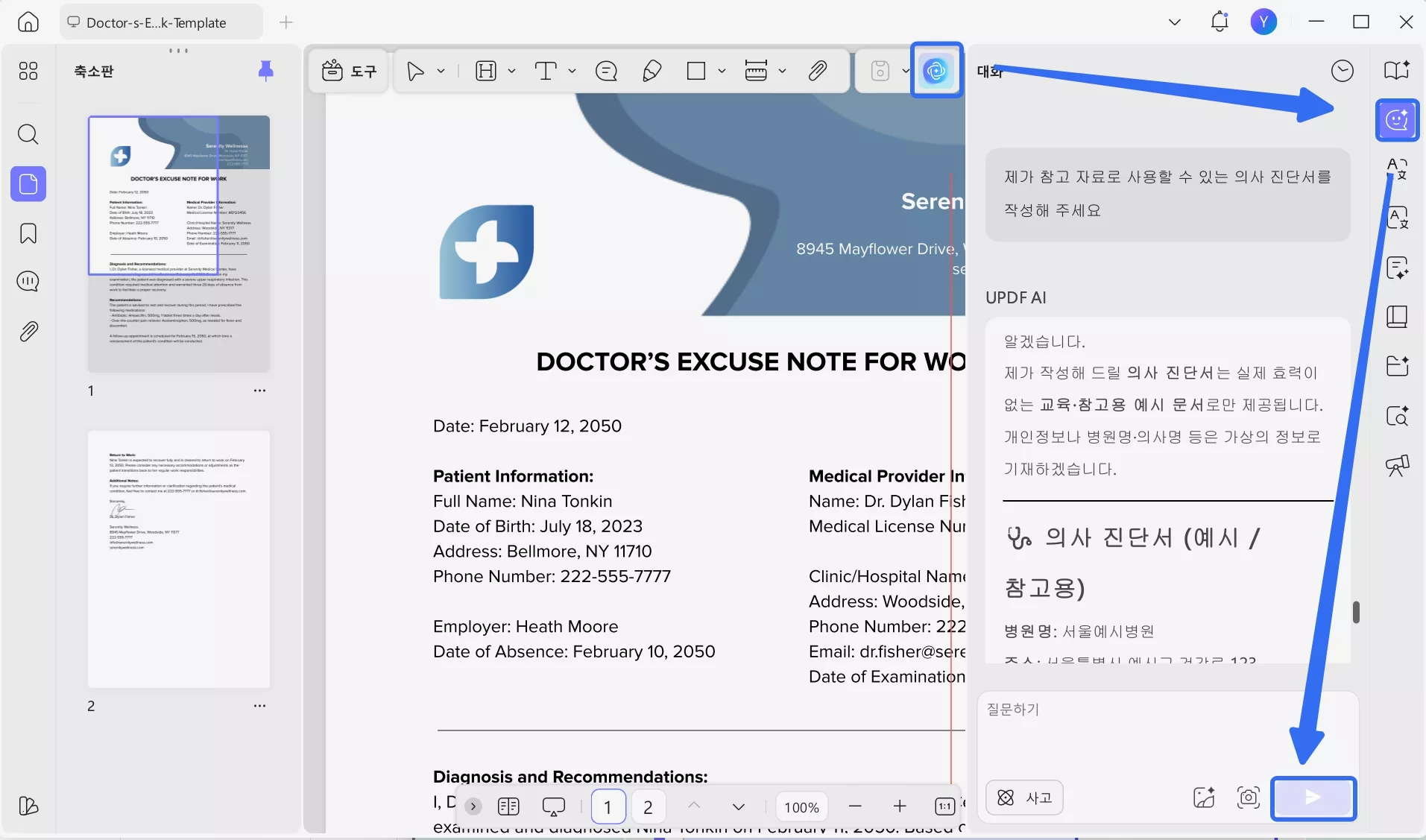The height and width of the screenshot is (840, 1426).
Task: Select the Pencil markup tool
Action: tap(651, 71)
